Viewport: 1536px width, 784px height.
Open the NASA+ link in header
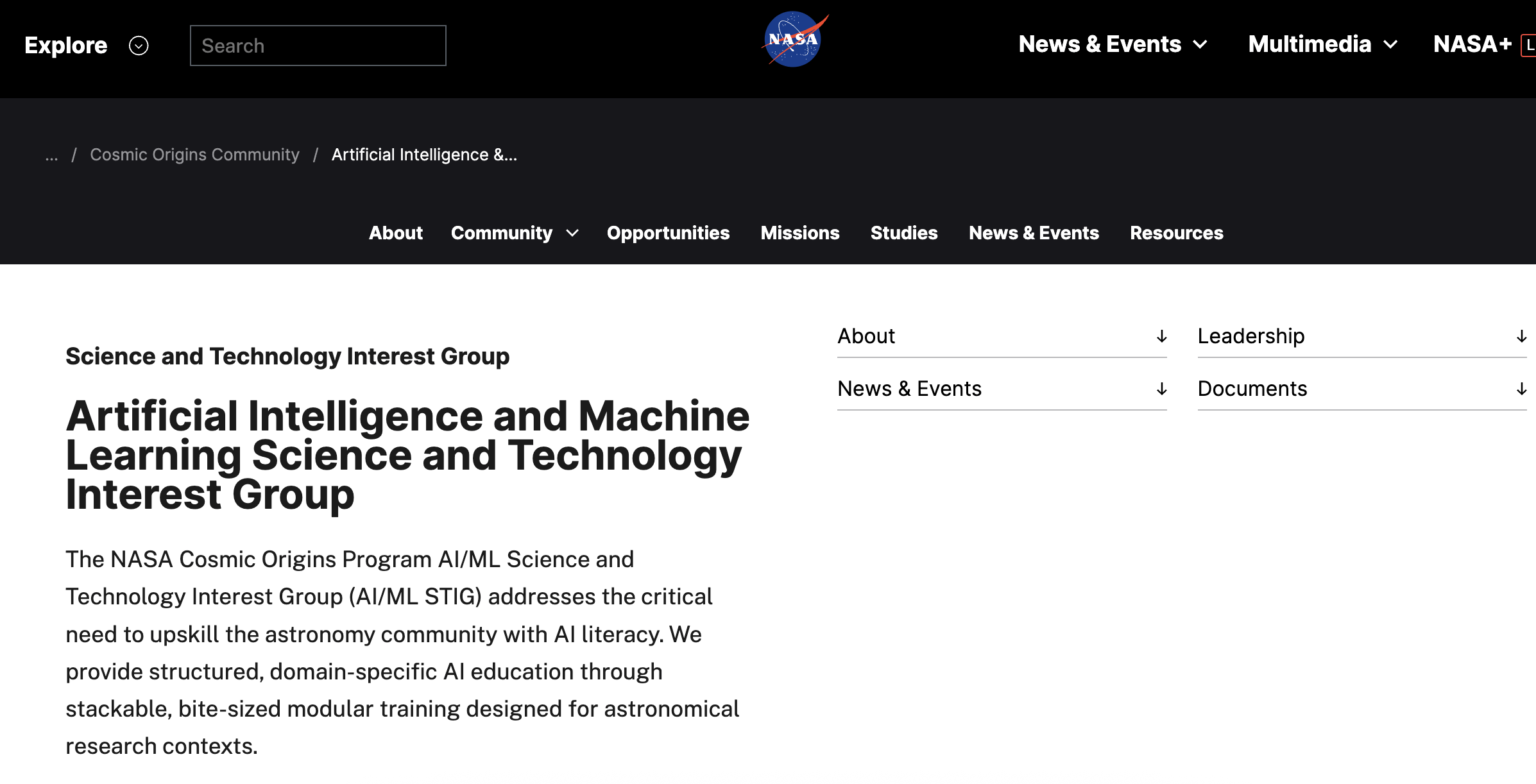1472,44
